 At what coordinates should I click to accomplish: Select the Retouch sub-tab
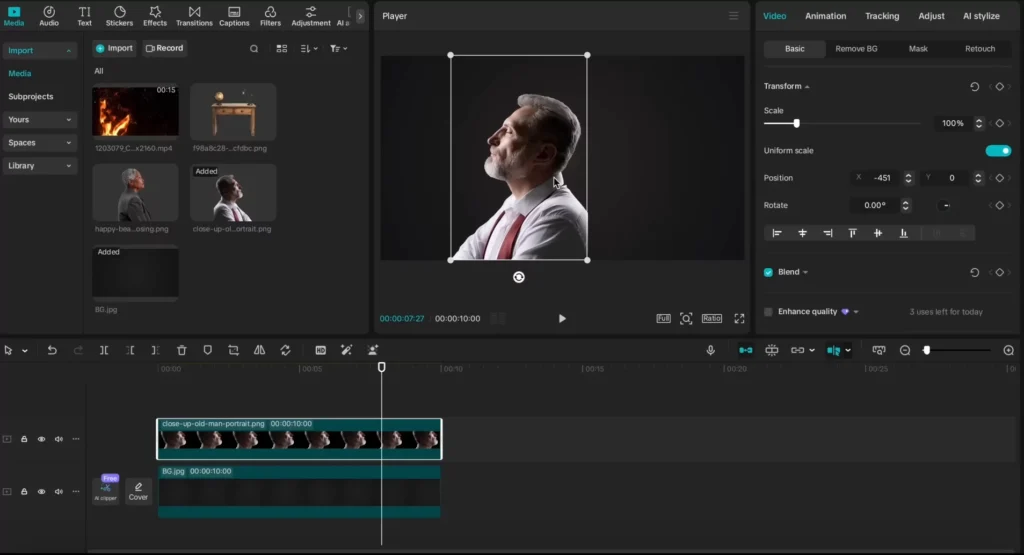tap(980, 49)
